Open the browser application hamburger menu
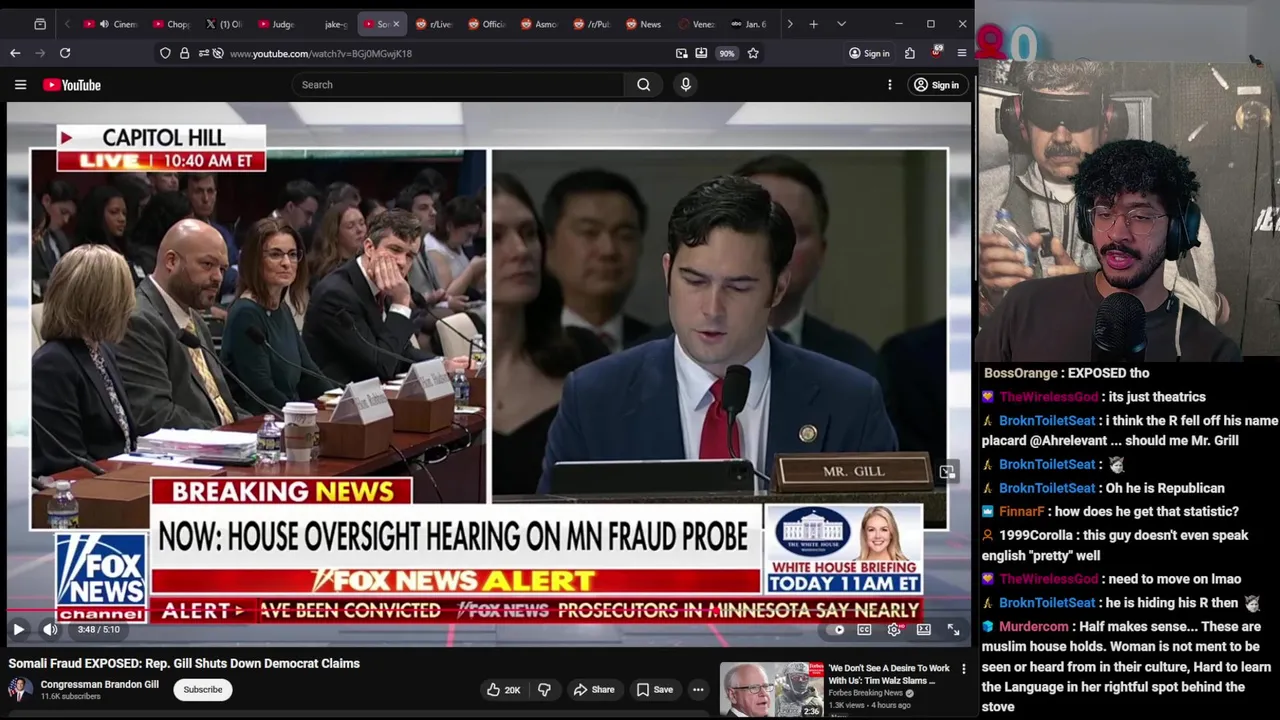Screen dimensions: 1280x720 [x=962, y=53]
